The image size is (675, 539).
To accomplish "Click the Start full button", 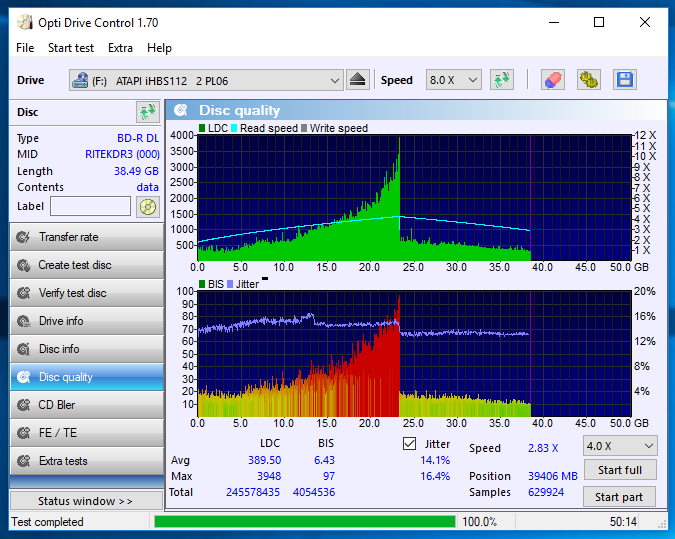I will 620,470.
